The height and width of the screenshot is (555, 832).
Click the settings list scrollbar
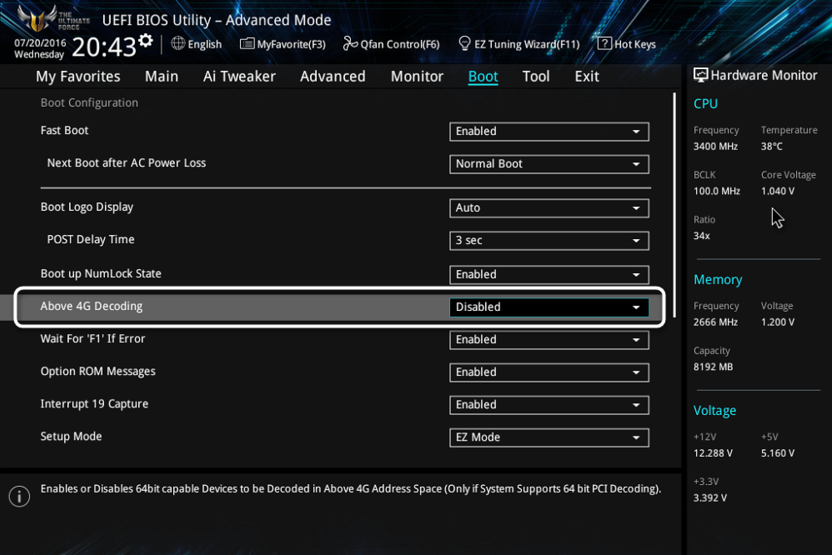pyautogui.click(x=674, y=205)
